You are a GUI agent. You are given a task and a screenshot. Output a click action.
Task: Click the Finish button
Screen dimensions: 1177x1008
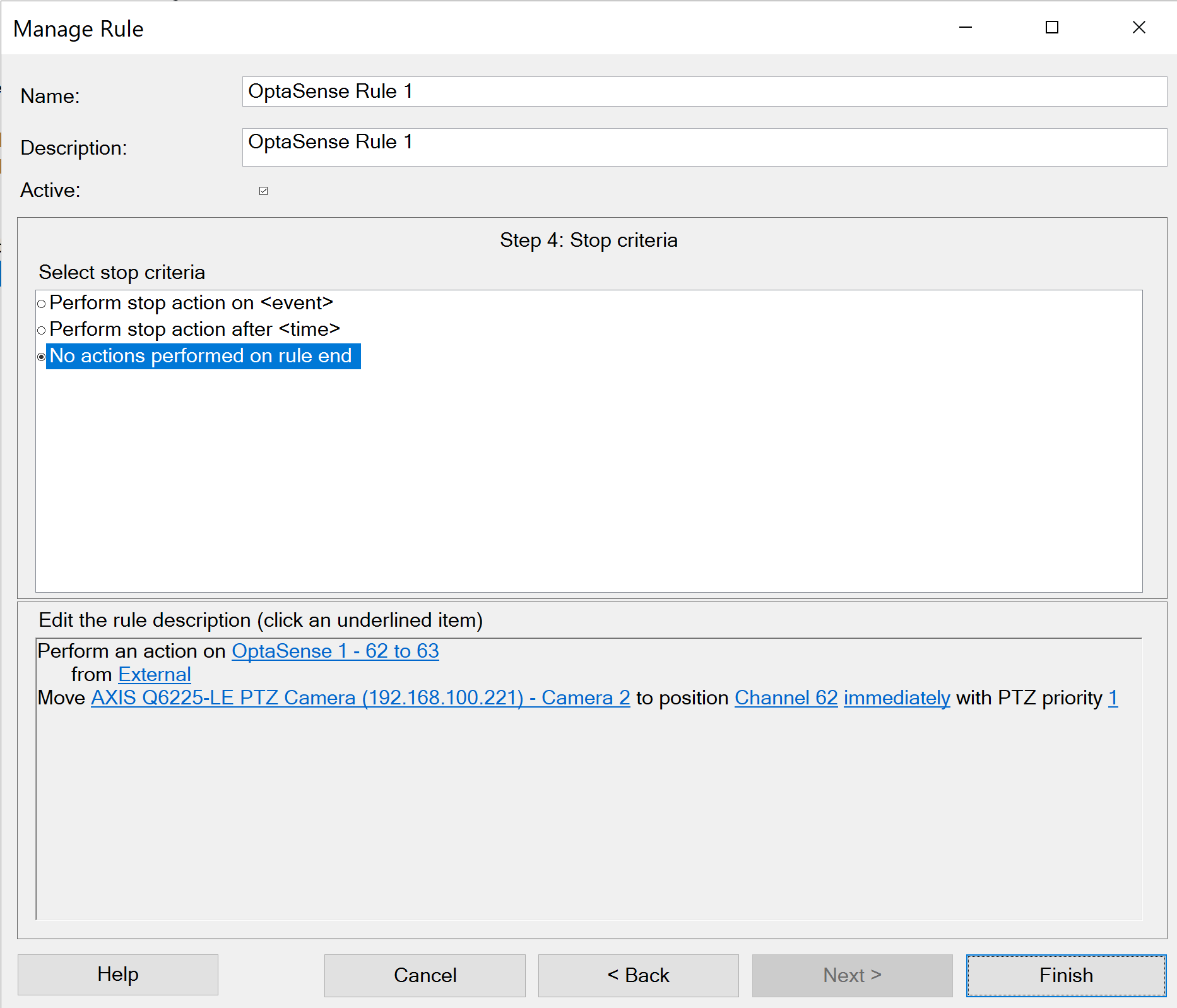(1065, 975)
